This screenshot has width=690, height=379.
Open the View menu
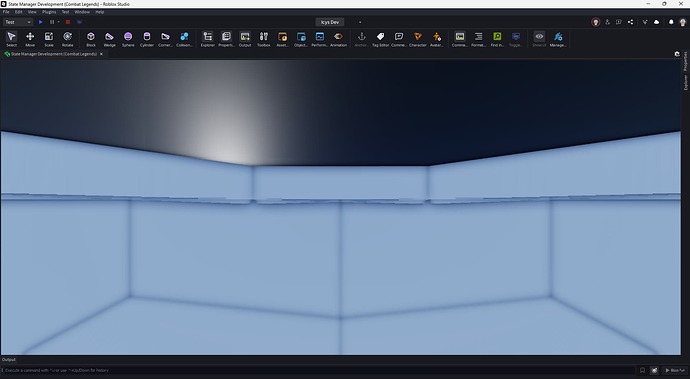(32, 12)
